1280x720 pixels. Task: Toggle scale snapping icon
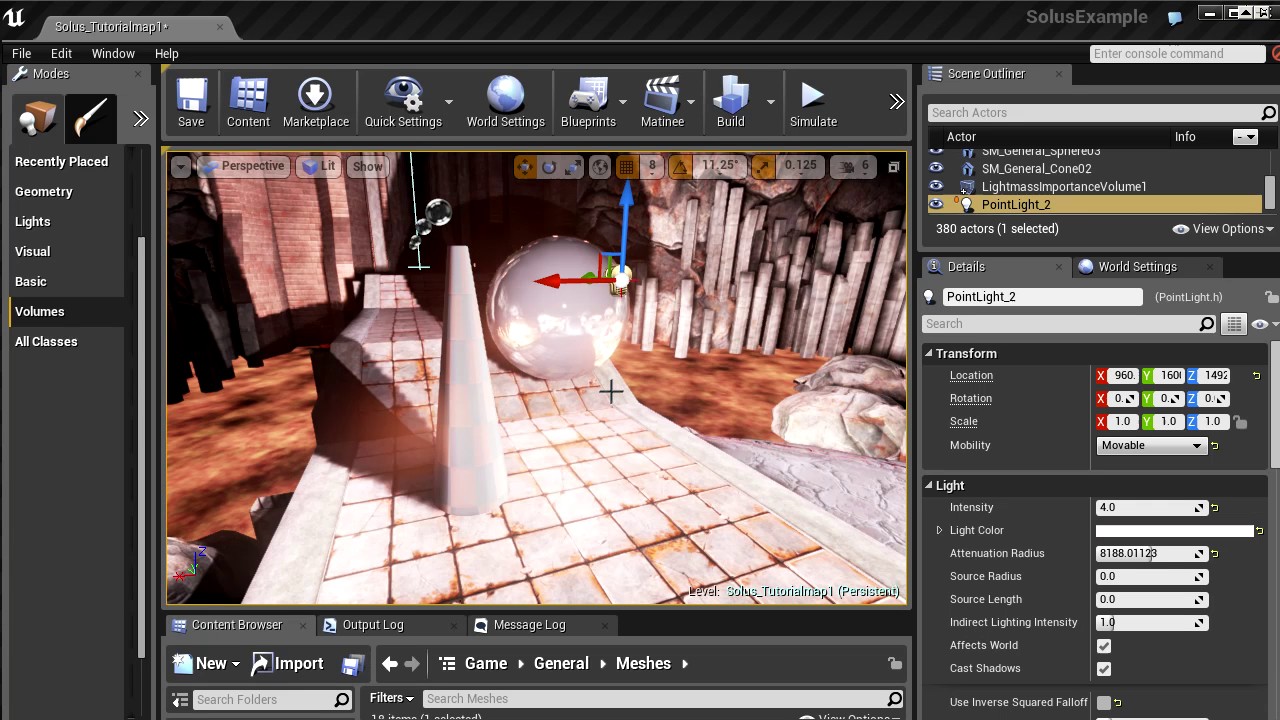pyautogui.click(x=761, y=167)
